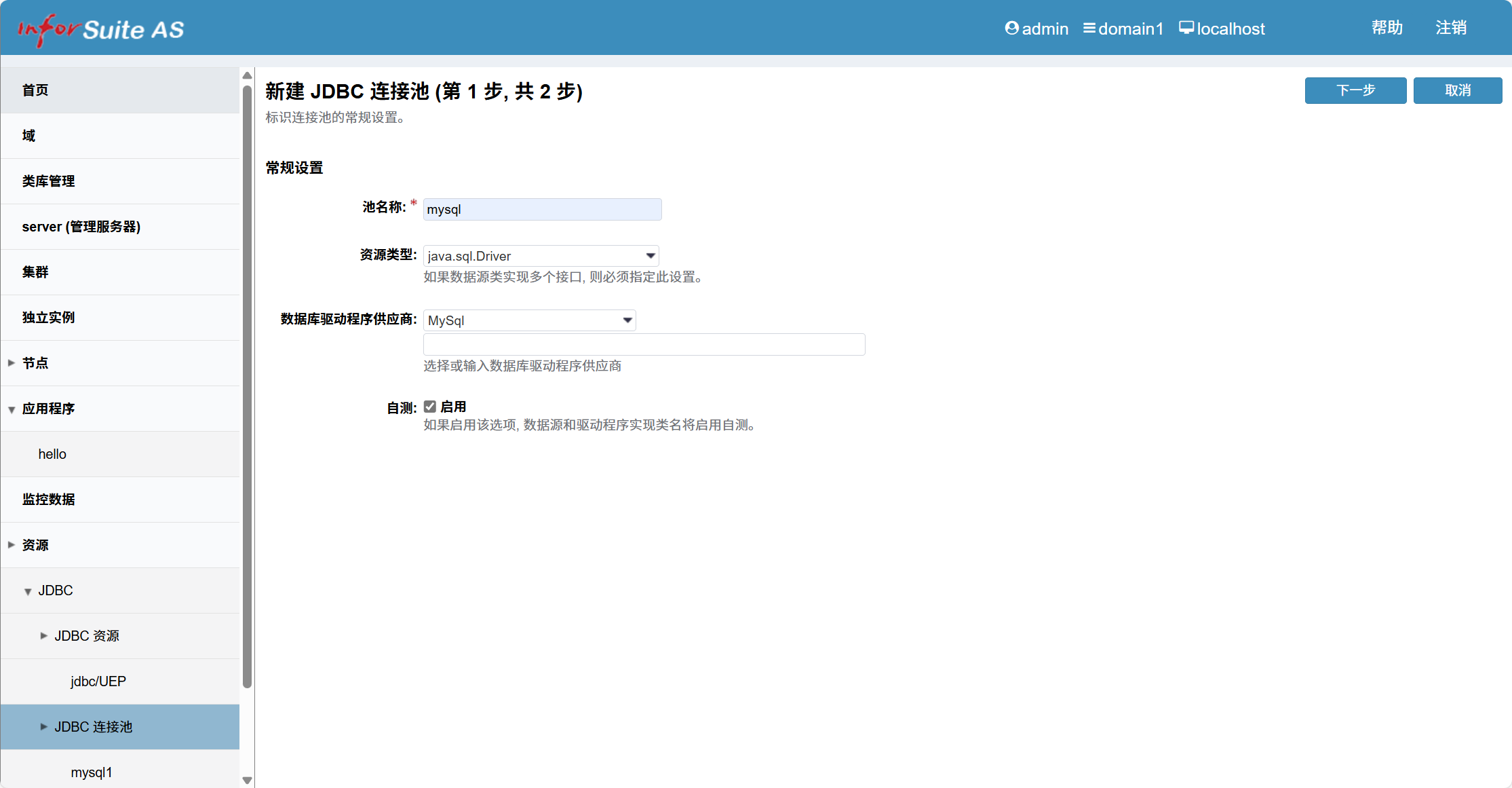Screen dimensions: 1512x788
Task: Collapse the 应用程序 section
Action: tap(11, 409)
